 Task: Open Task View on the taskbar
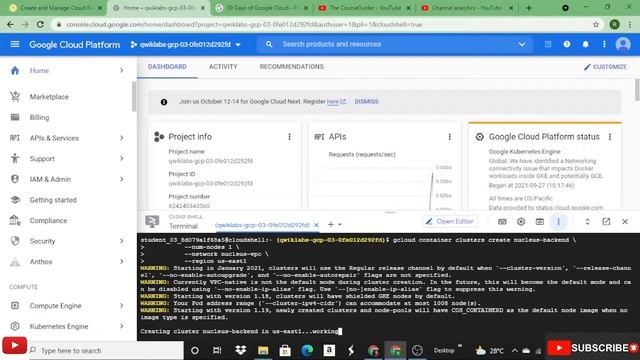[x=217, y=350]
